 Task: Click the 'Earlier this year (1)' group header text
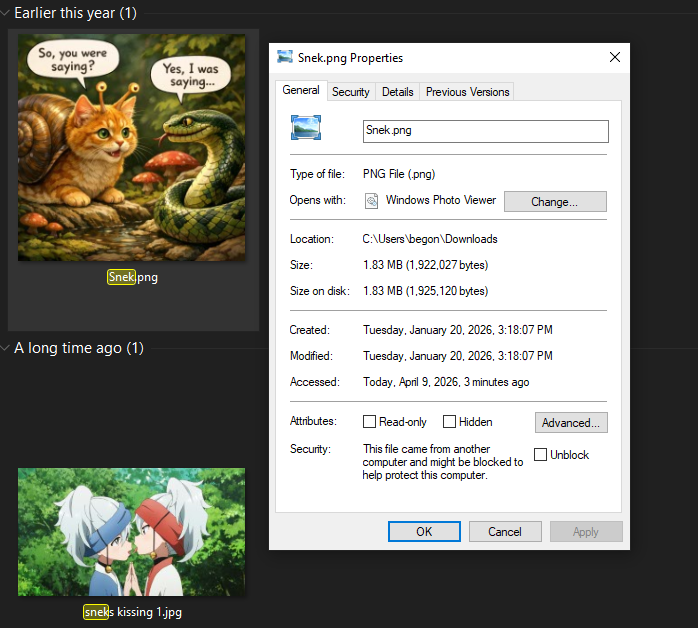coord(76,13)
